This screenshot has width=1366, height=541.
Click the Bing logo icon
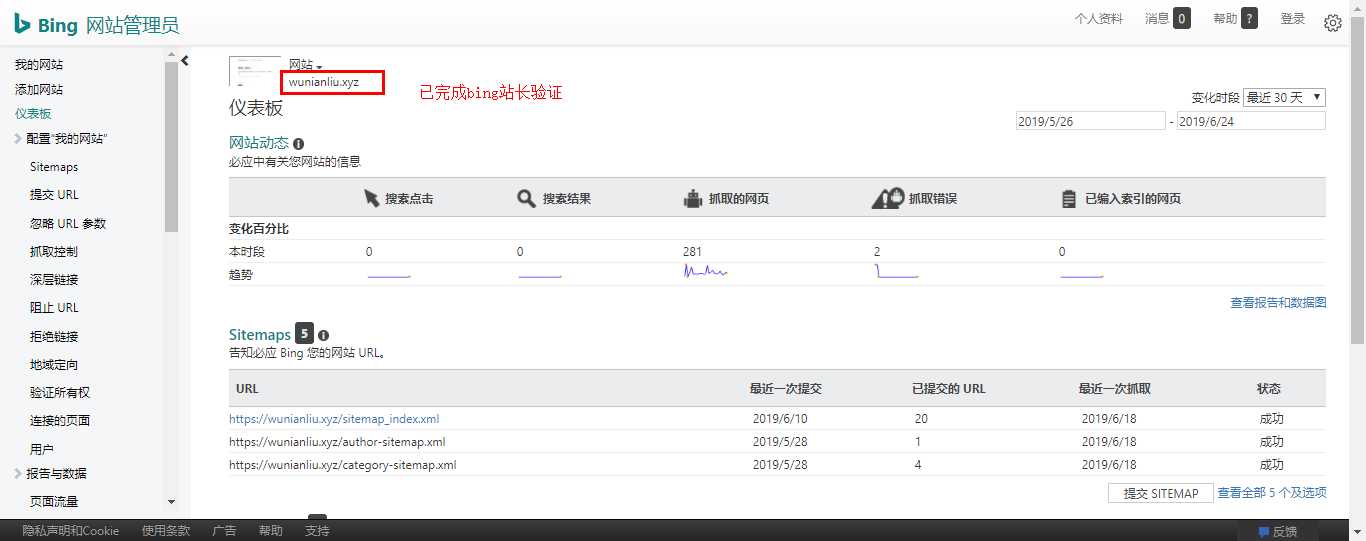click(22, 24)
